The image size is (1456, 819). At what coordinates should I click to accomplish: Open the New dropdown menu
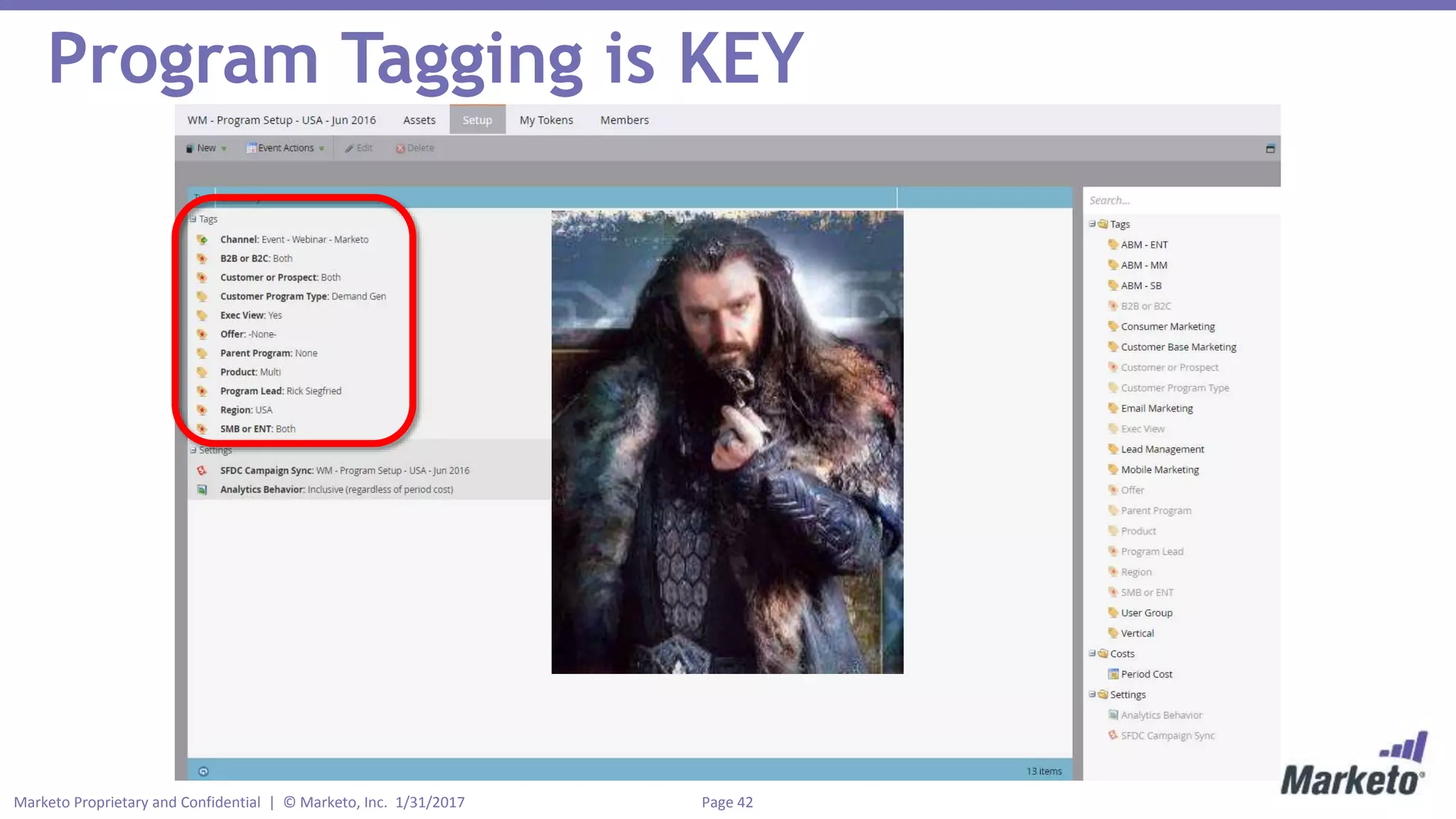[x=206, y=148]
